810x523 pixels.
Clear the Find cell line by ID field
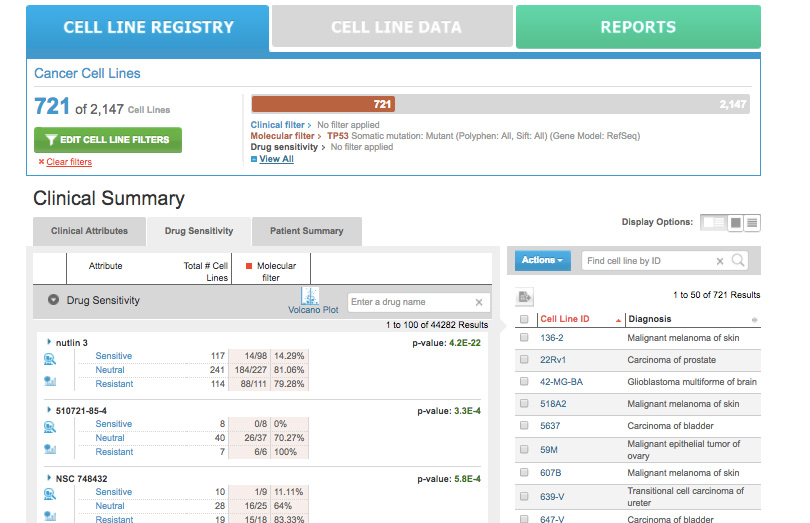[x=719, y=261]
